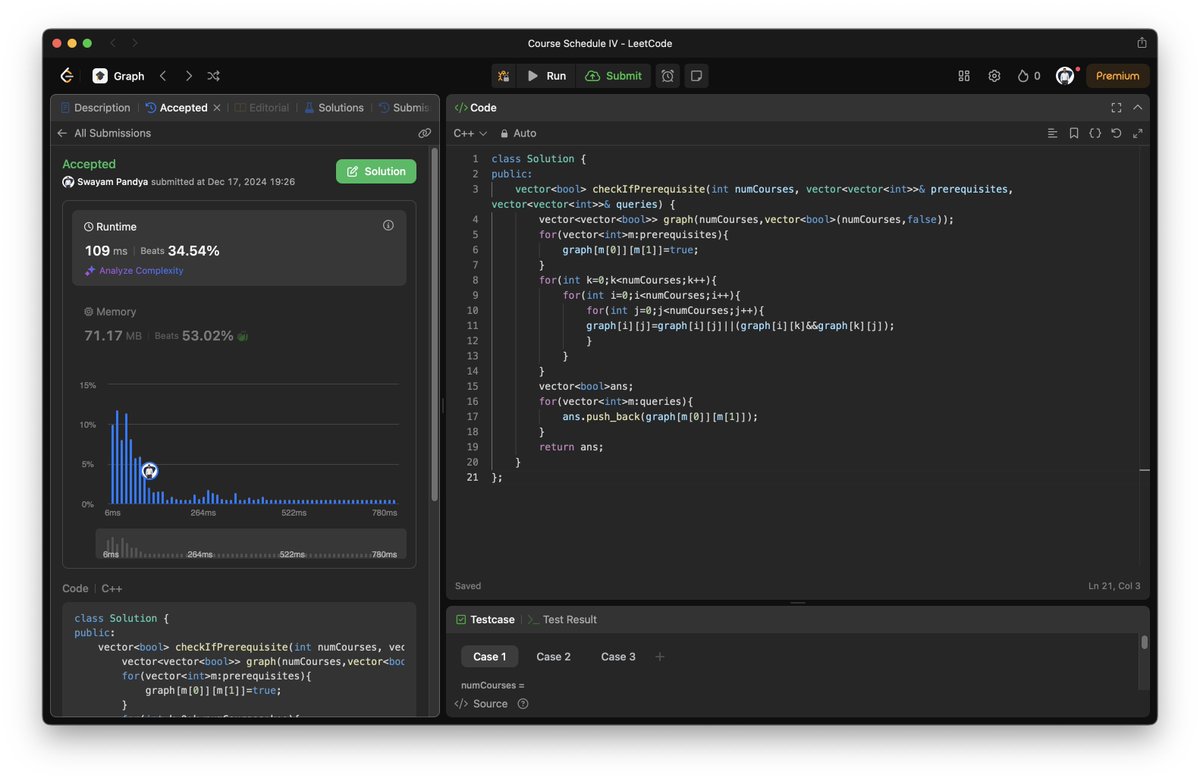Viewport: 1200px width, 781px height.
Task: Click the Code panel header tab
Action: [x=476, y=108]
